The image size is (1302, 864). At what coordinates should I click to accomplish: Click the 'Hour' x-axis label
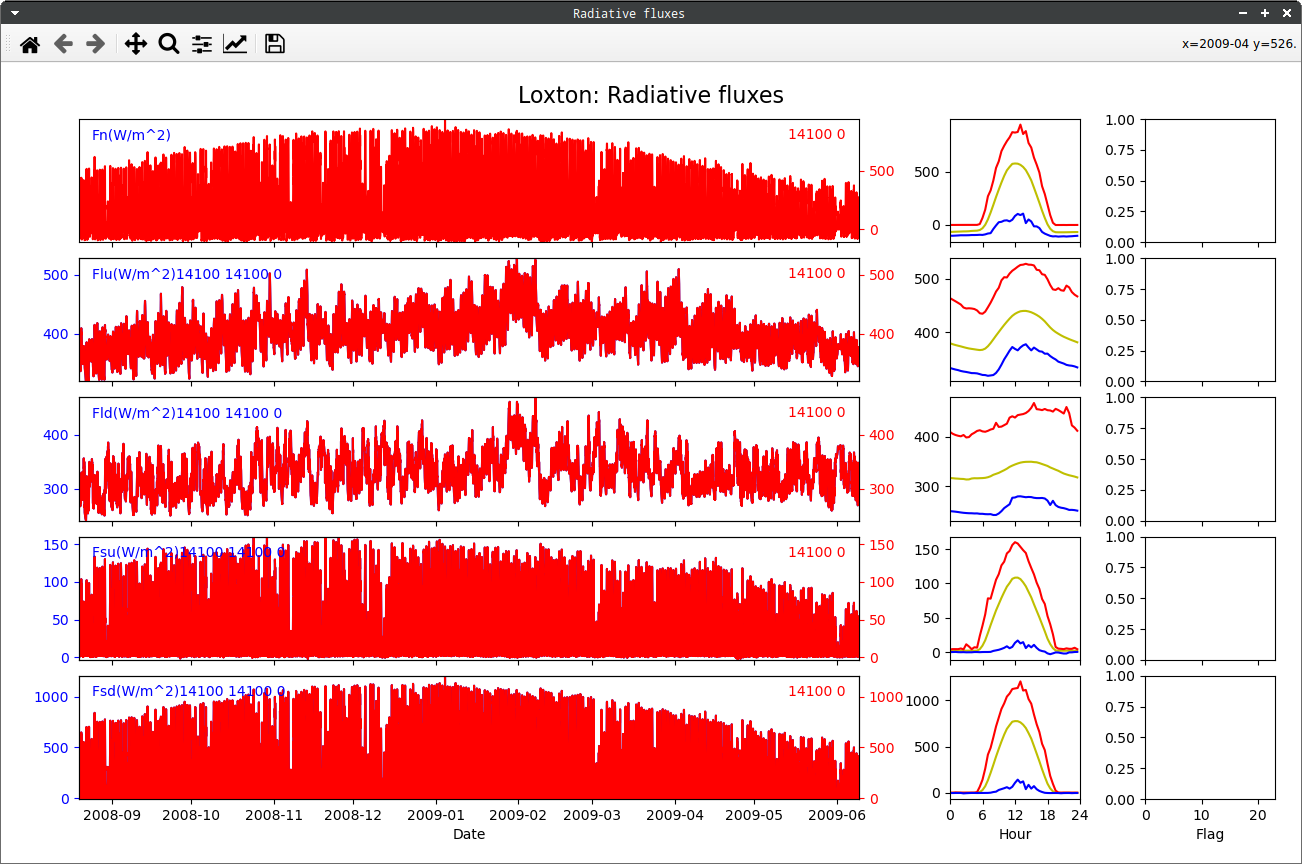(x=1015, y=834)
